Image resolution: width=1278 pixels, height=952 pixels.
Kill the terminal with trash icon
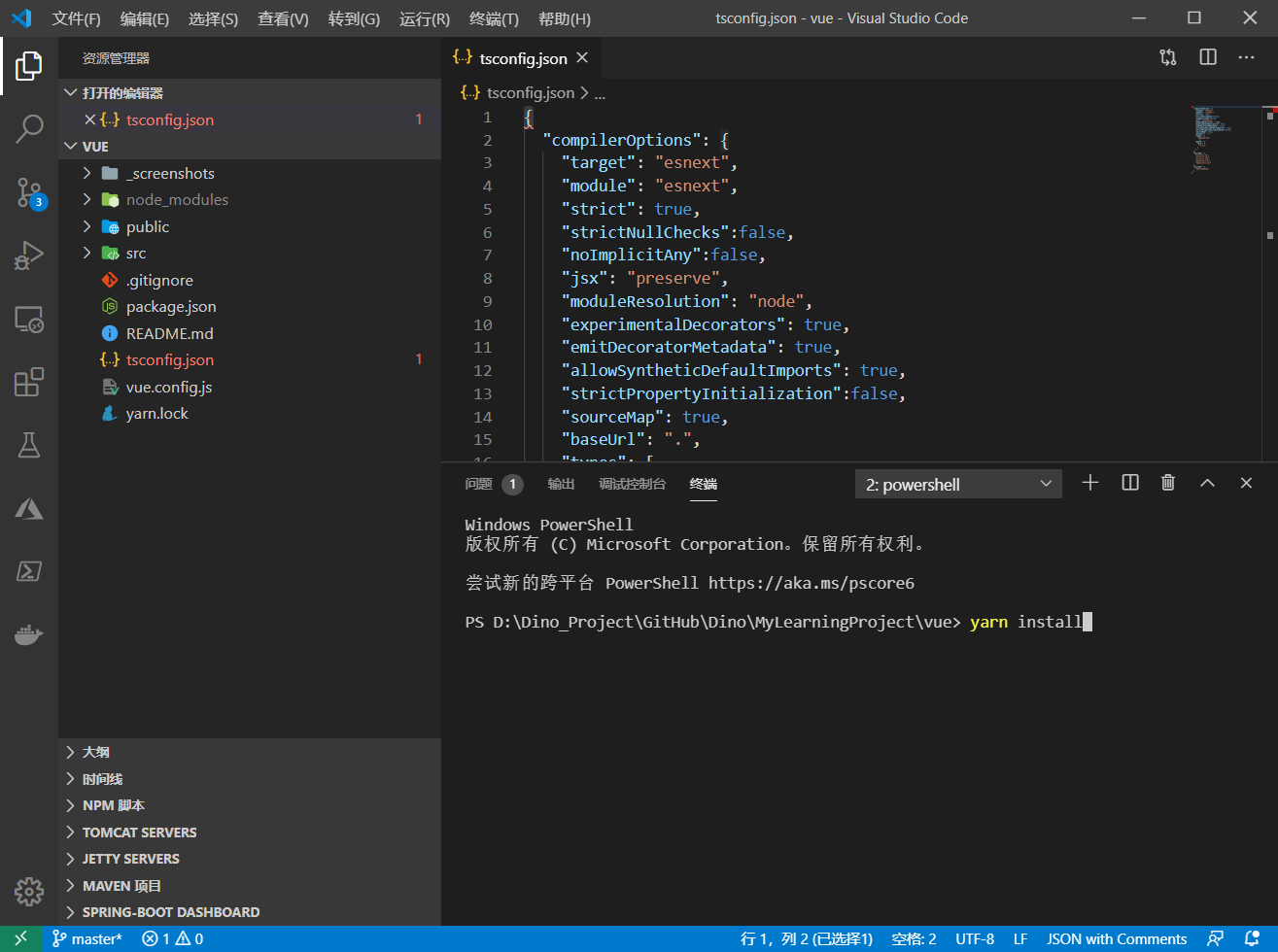[1168, 483]
